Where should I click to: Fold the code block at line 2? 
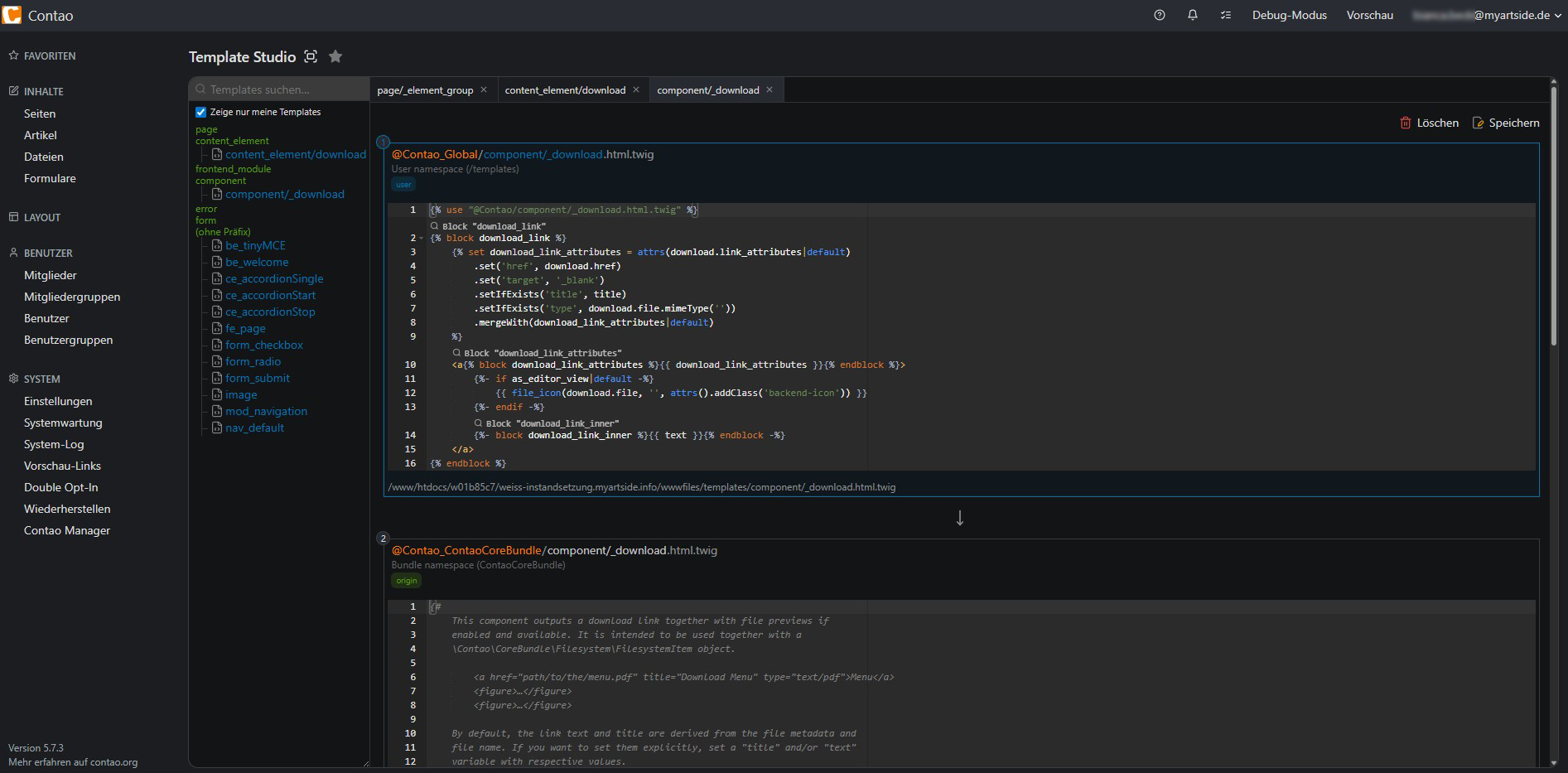tap(422, 238)
